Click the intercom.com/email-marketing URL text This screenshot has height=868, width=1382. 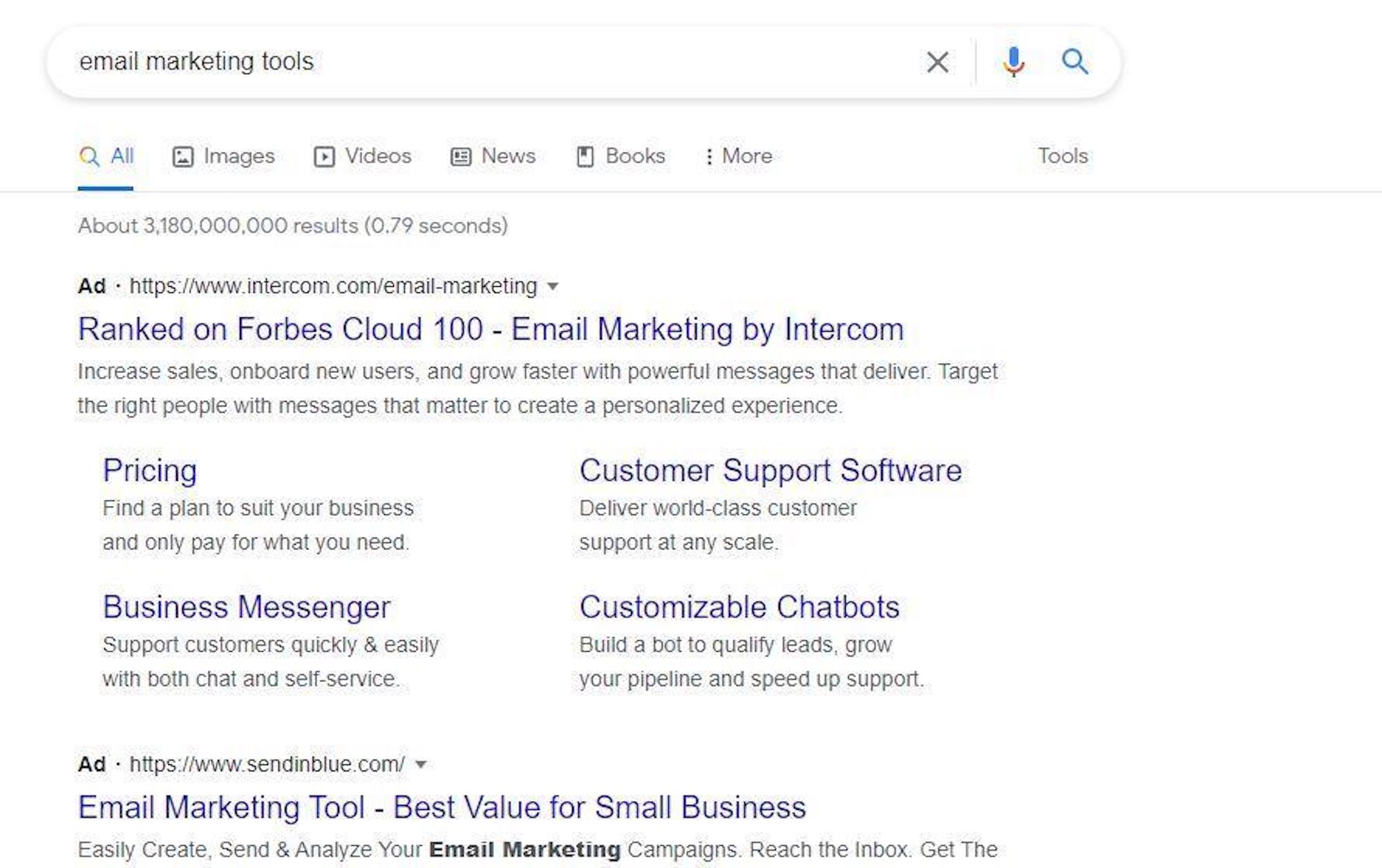[333, 286]
